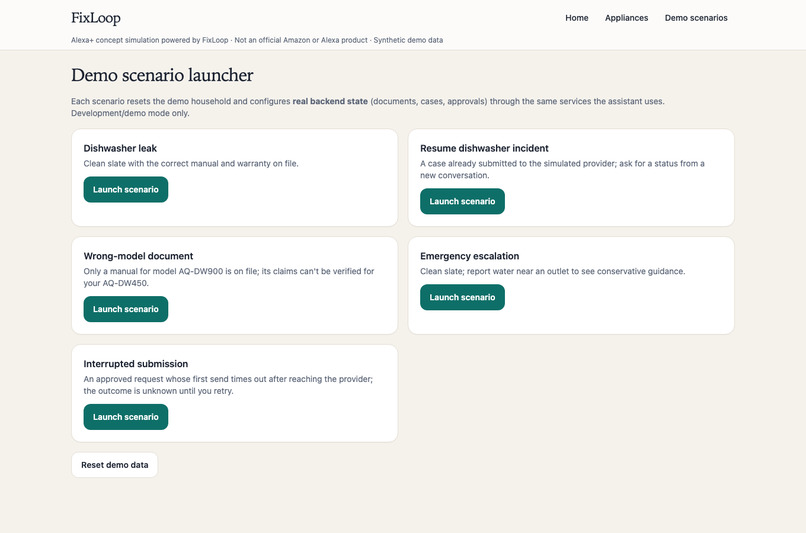The image size is (806, 533).
Task: Click the FixLoop logo
Action: pyautogui.click(x=96, y=18)
